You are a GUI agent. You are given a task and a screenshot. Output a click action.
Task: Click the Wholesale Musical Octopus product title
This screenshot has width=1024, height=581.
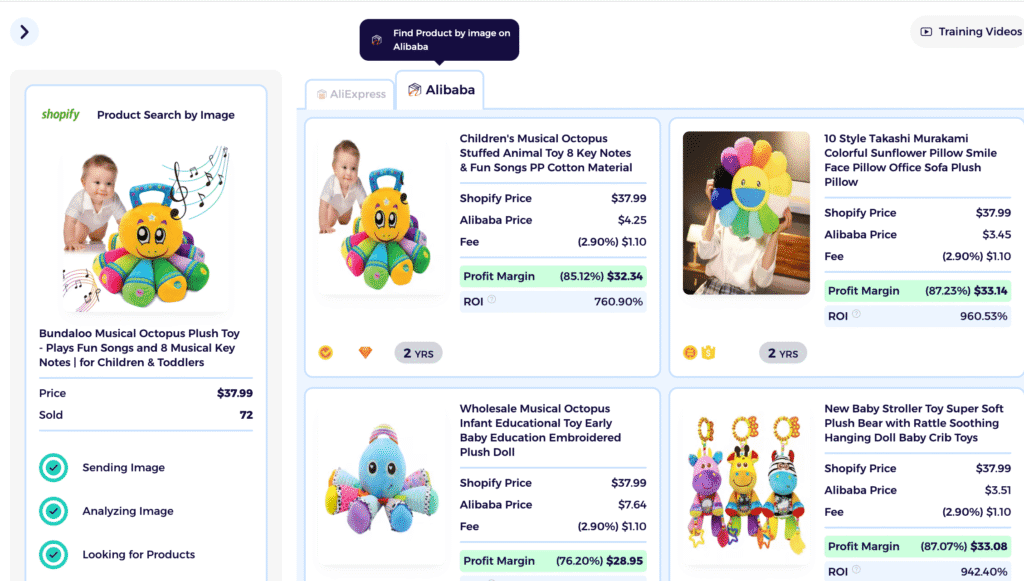pos(540,430)
